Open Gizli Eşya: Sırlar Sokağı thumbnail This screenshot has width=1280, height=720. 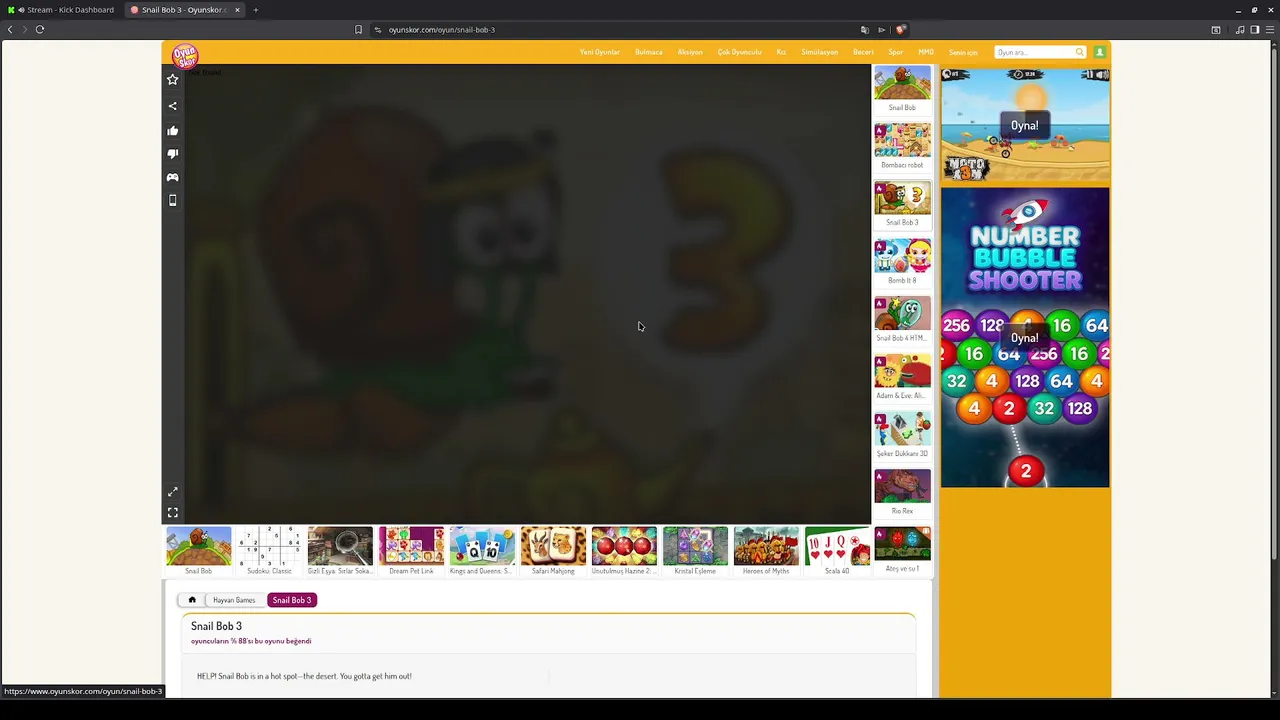point(340,551)
